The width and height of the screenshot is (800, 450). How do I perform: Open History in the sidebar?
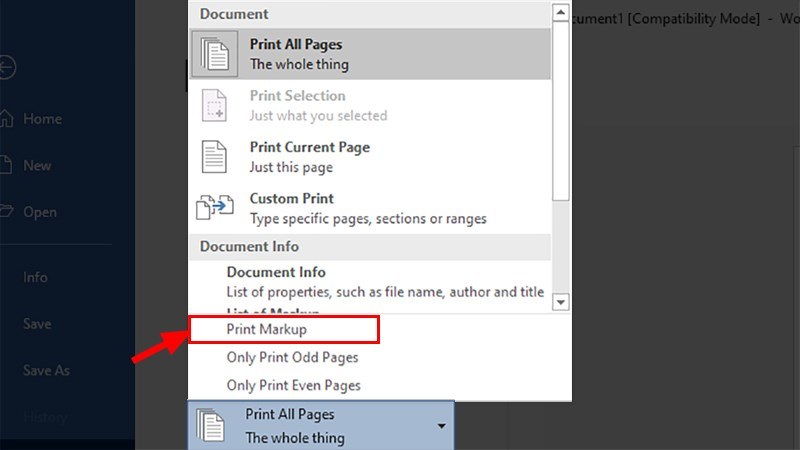45,417
